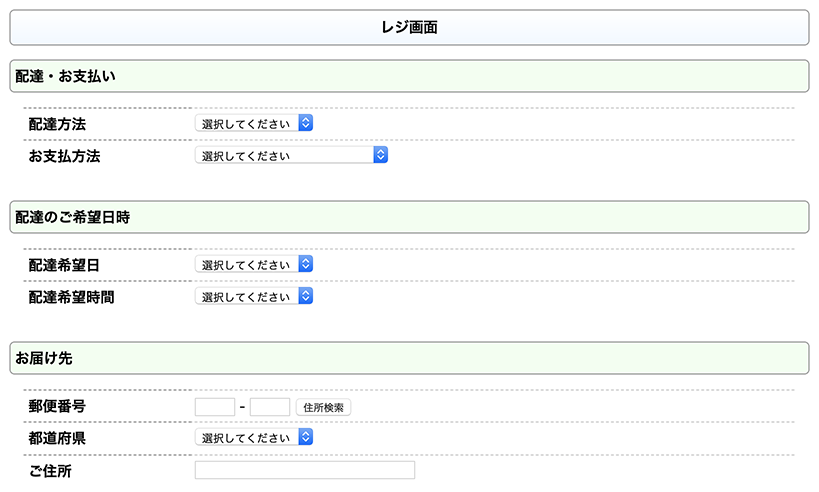
Task: Click the ご住所 row label text
Action: 50,470
